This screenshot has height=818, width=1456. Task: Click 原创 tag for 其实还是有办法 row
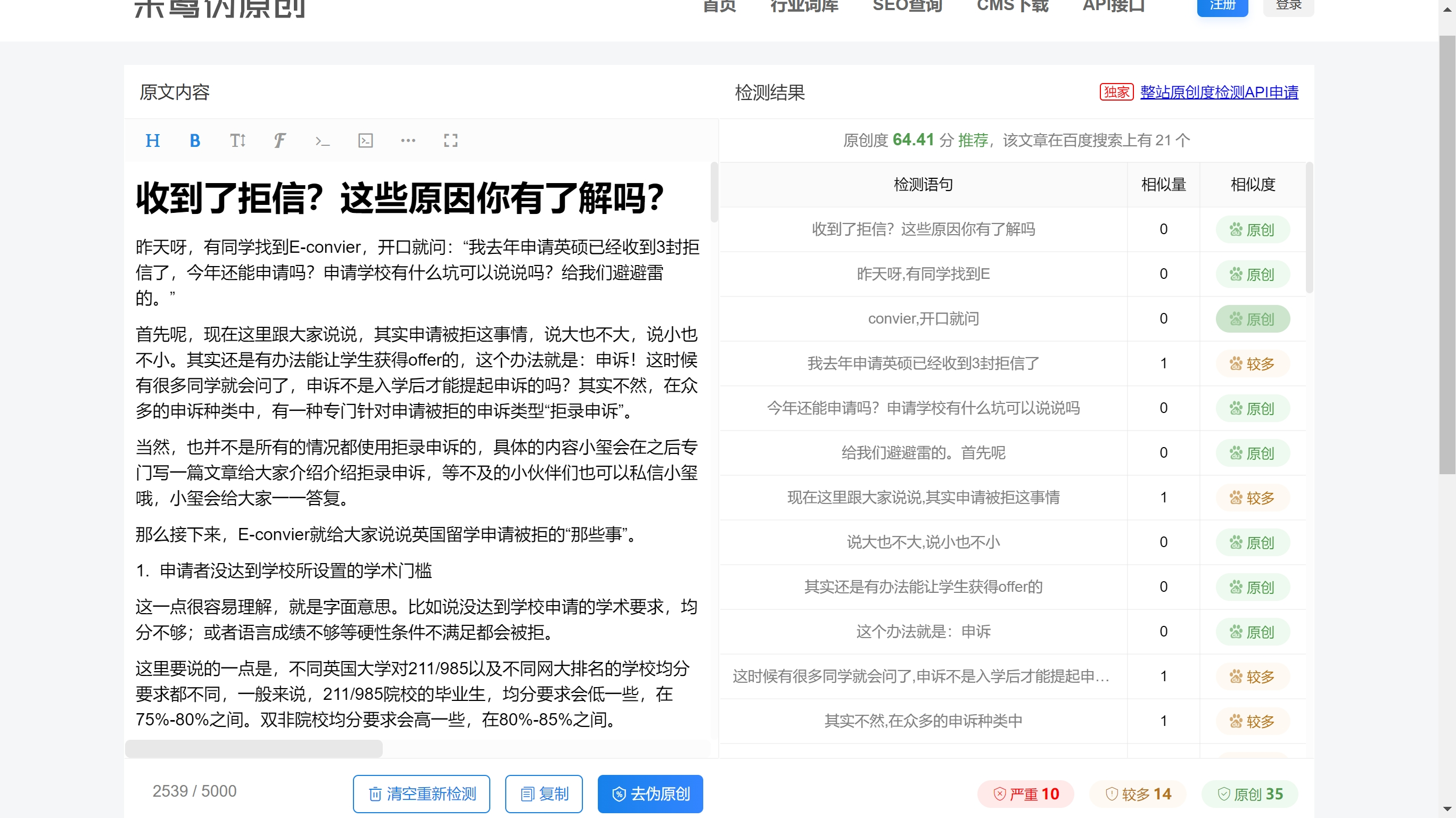pyautogui.click(x=1253, y=587)
